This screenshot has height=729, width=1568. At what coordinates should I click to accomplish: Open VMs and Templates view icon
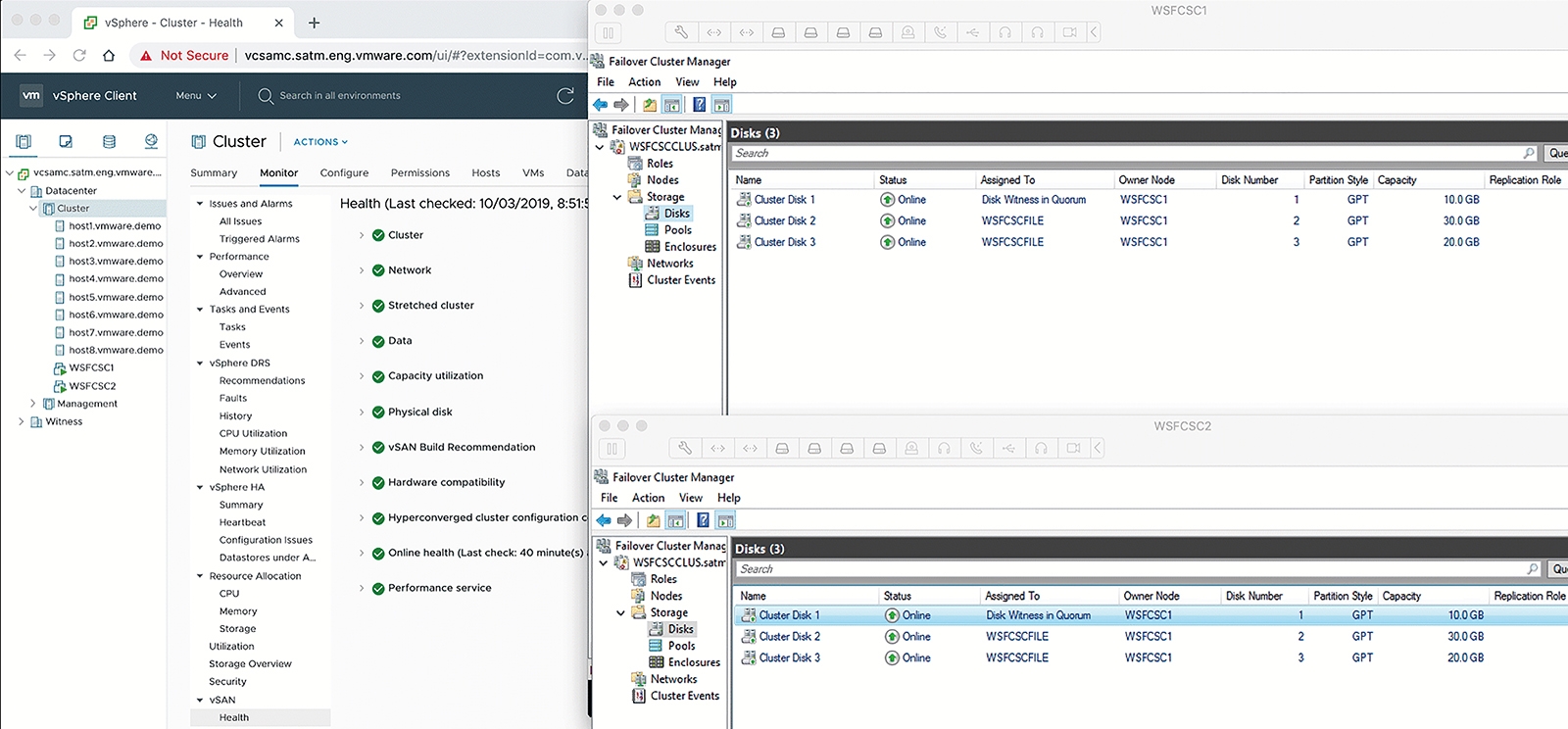click(66, 141)
